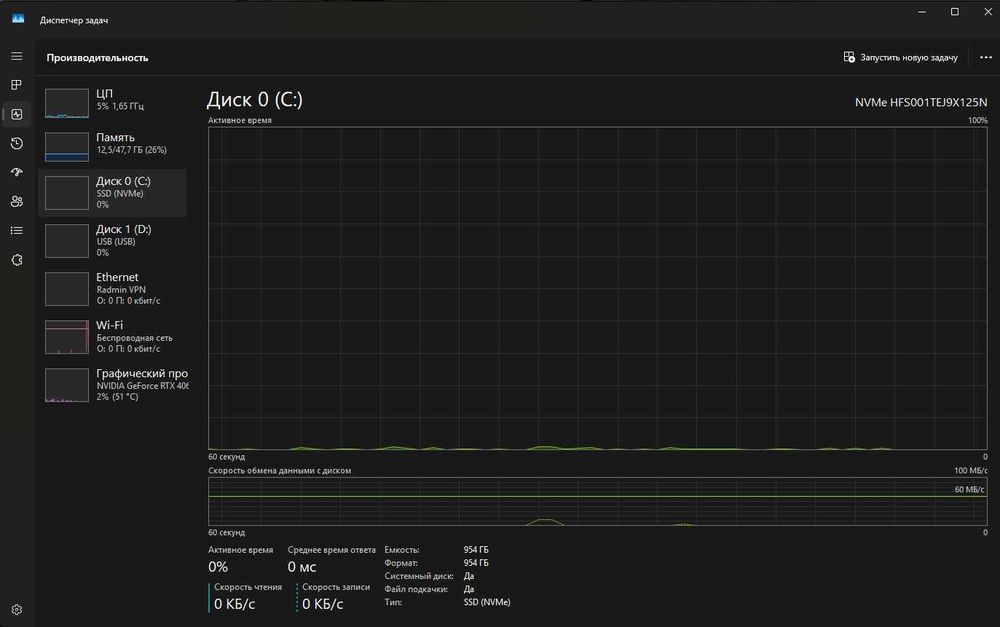Open the Users page icon
Screen dimensions: 1000x627
pyautogui.click(x=17, y=202)
